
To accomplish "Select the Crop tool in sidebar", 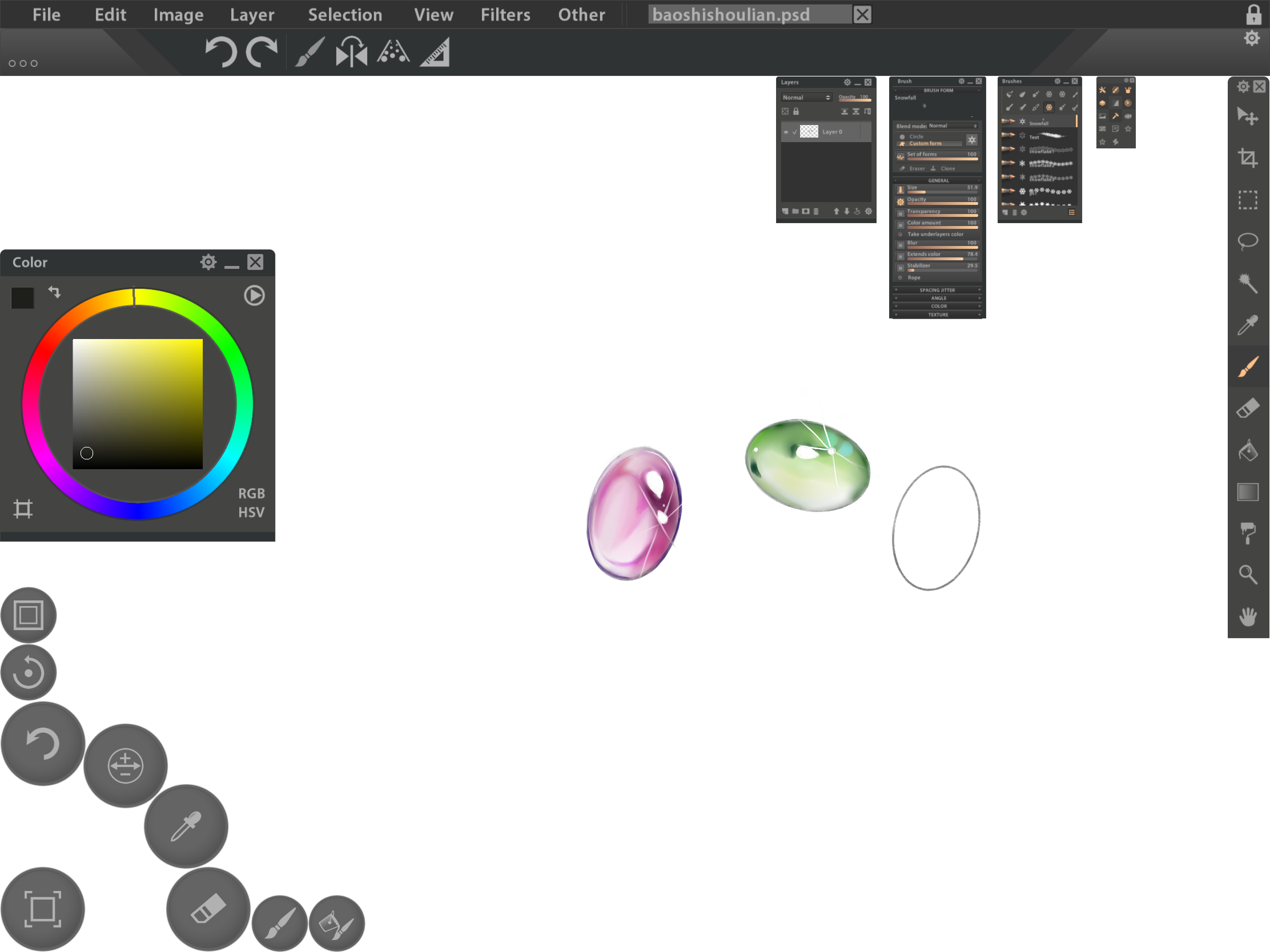I will (1248, 158).
